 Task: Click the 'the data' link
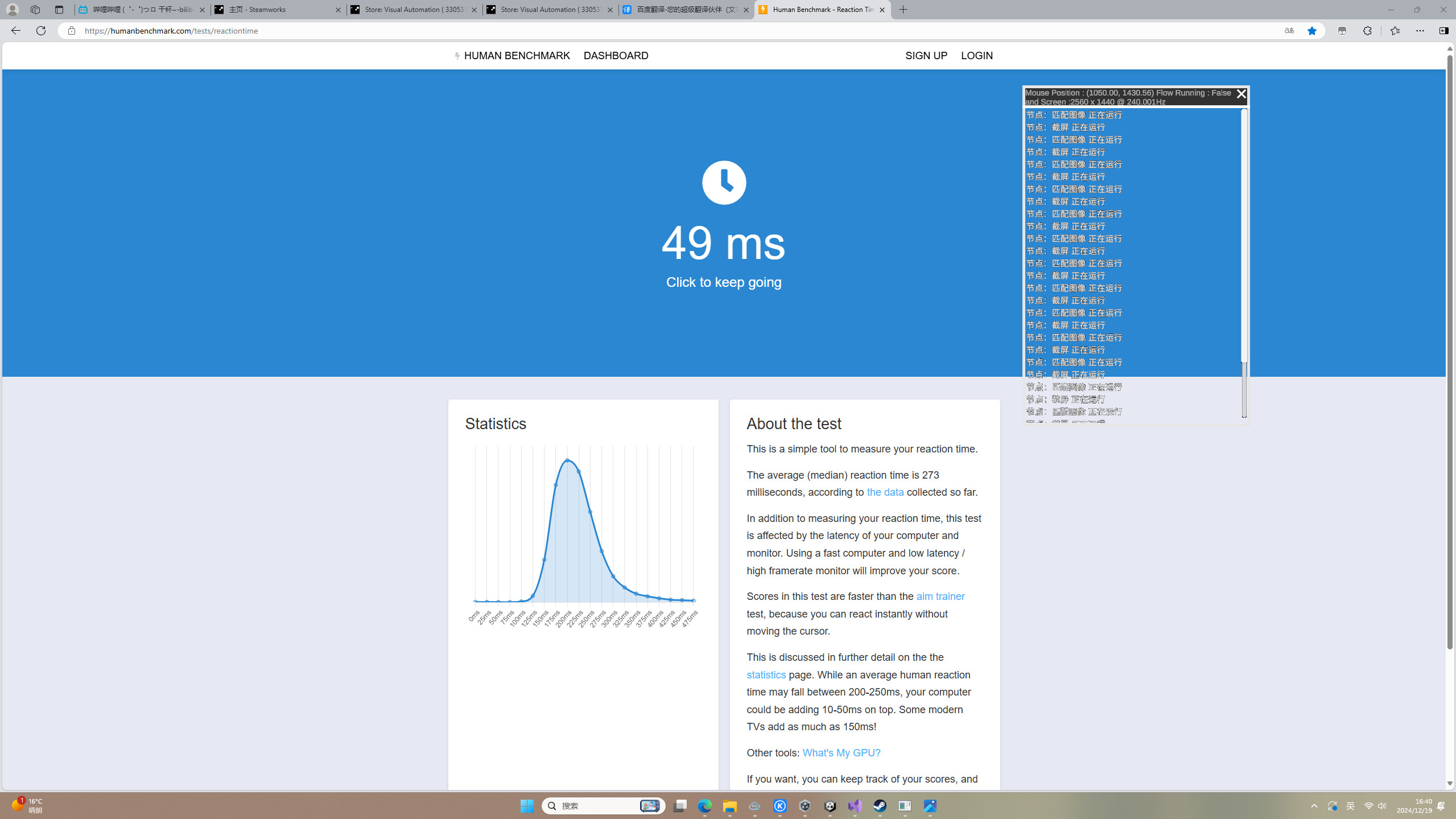[885, 492]
